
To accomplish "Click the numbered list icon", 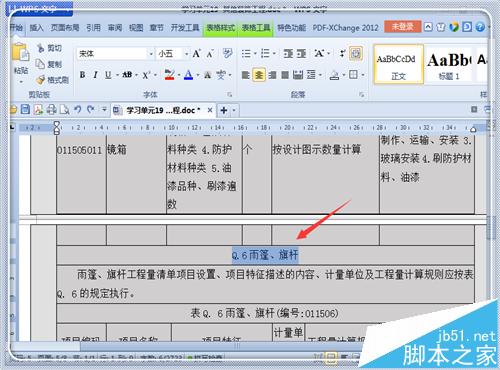I will [x=265, y=54].
